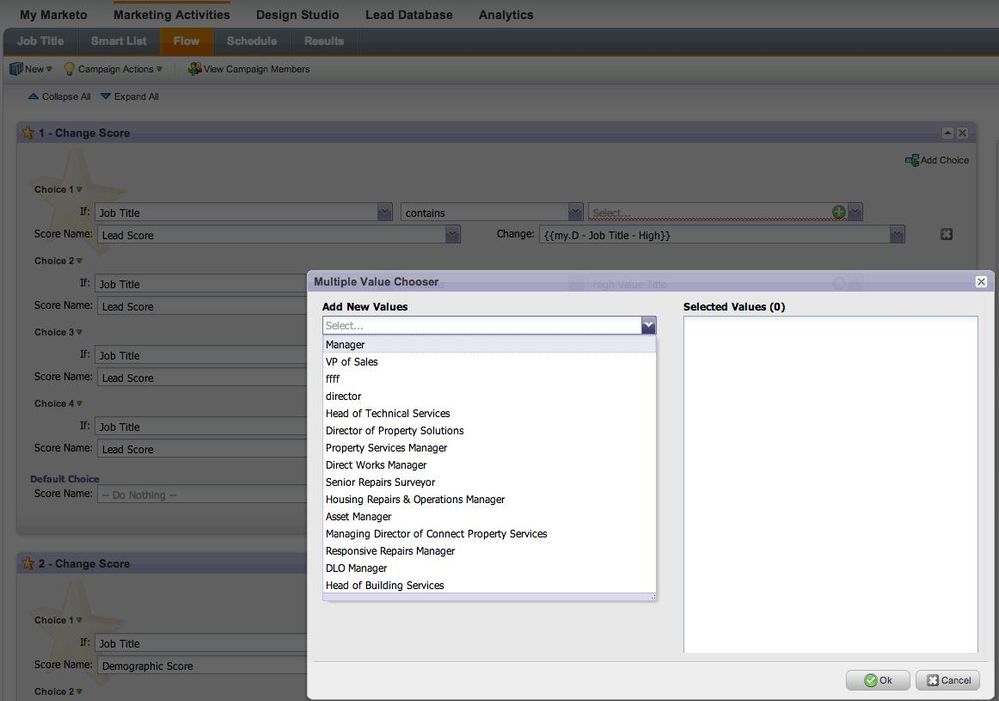Click View Campaign Members icon
The image size is (999, 701).
(x=194, y=69)
